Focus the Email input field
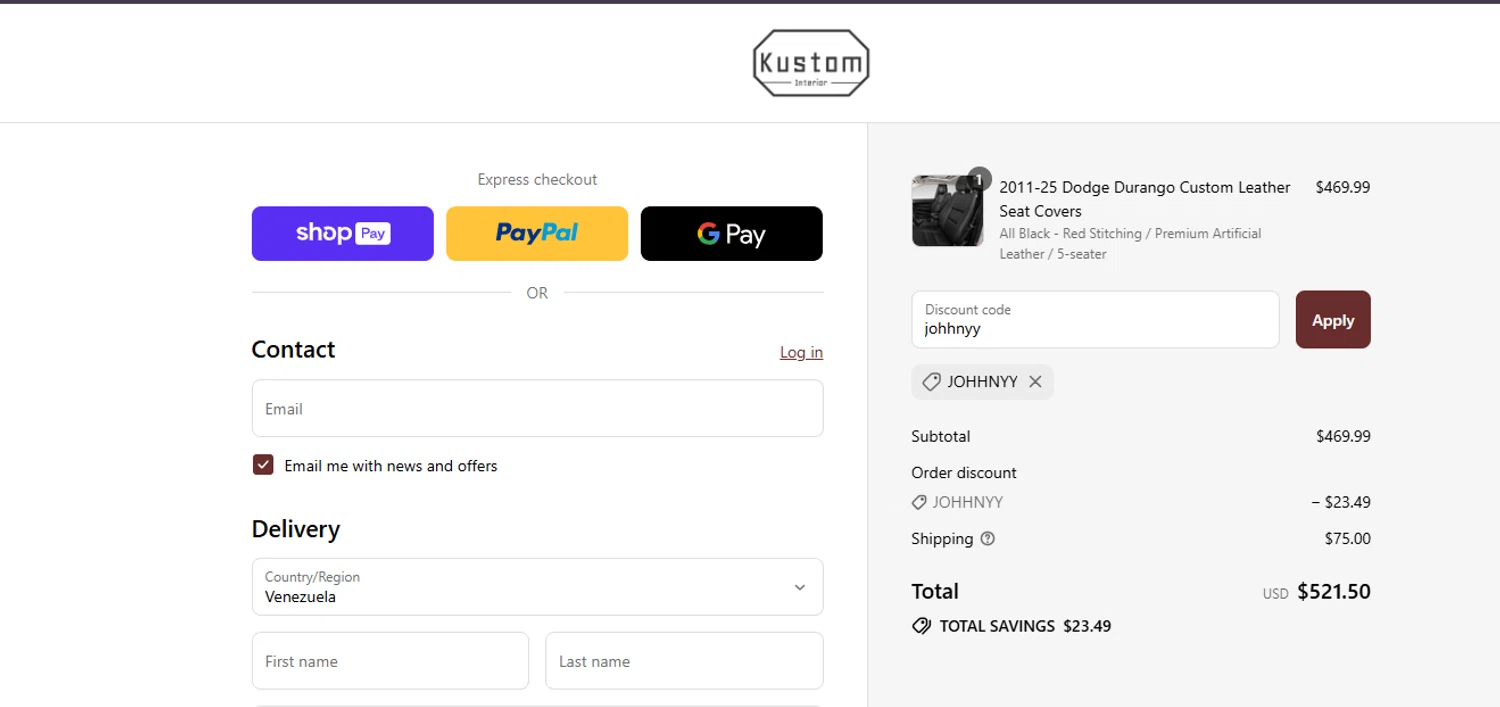 [x=537, y=408]
